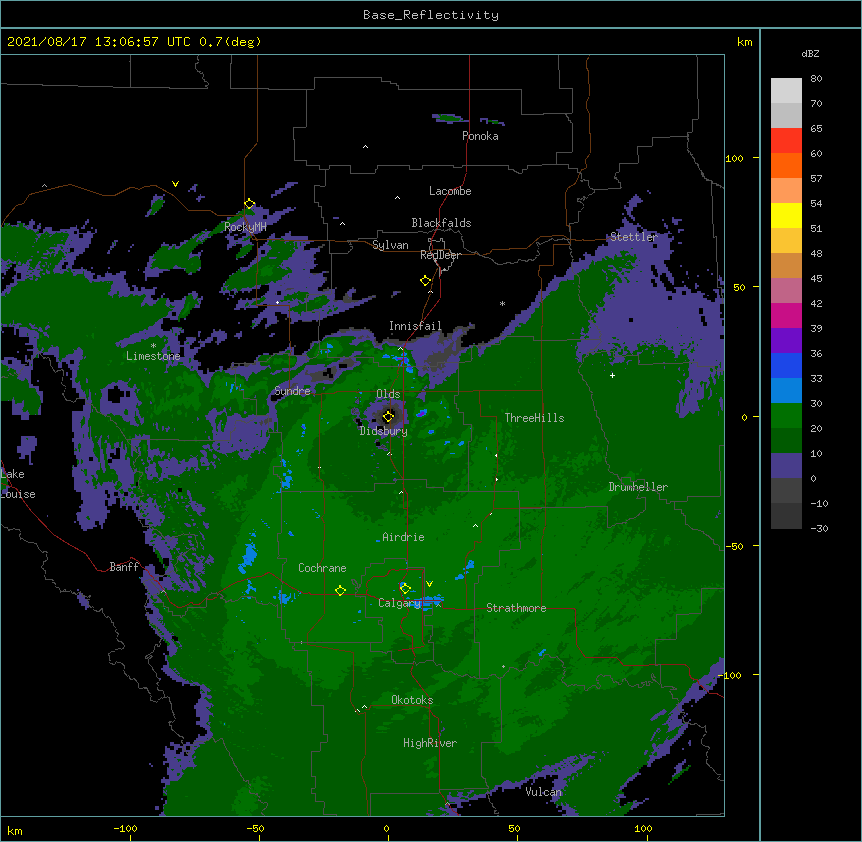Click the -30 value on legend scale
Screen dimensions: 862x842
[x=819, y=528]
